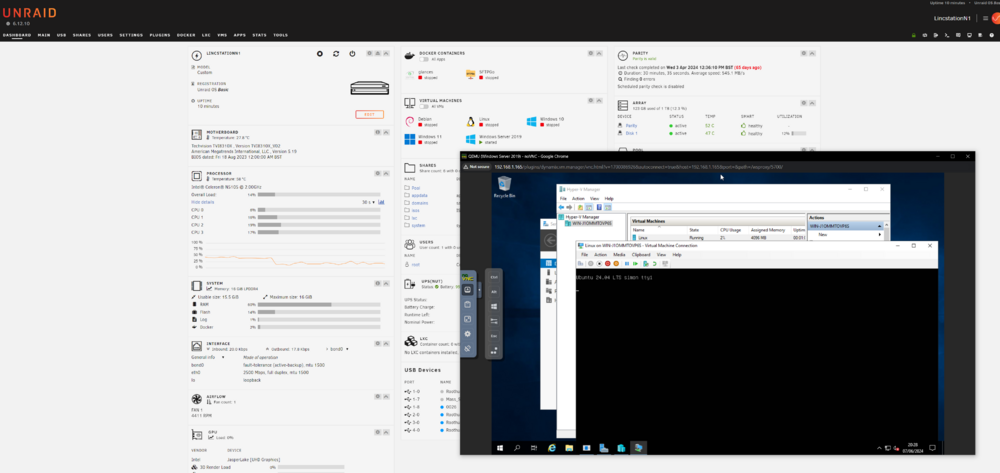Collapse the Array tile

(812, 102)
